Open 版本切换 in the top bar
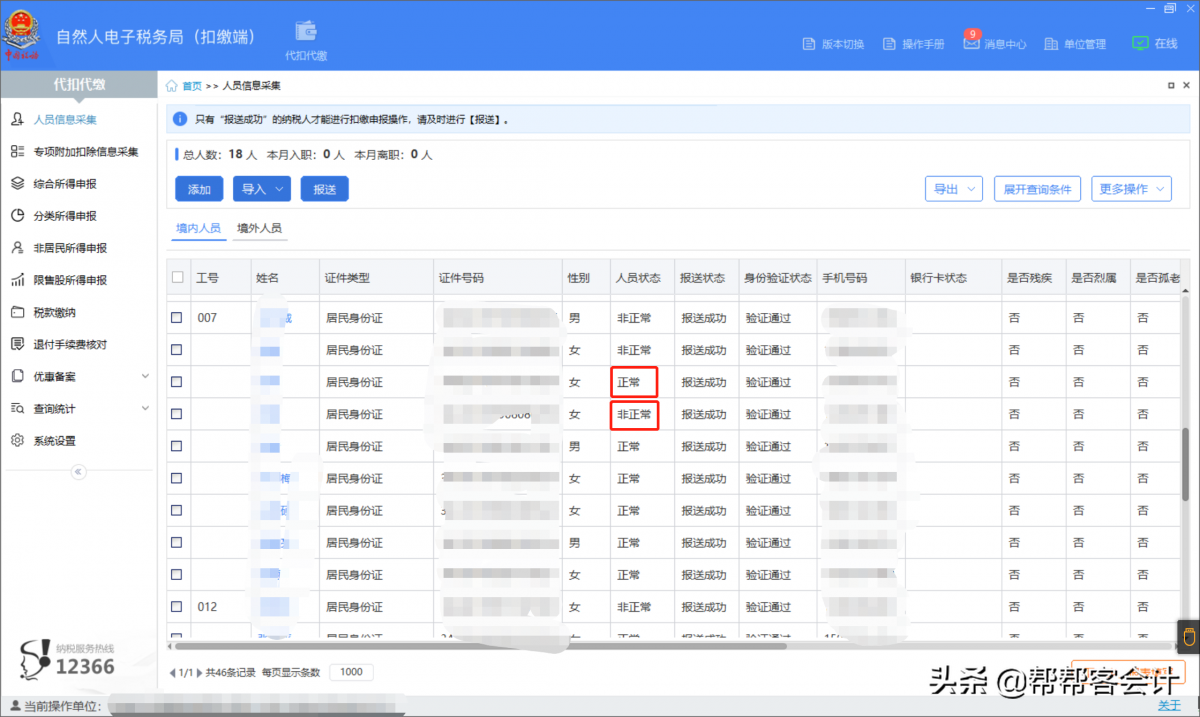The width and height of the screenshot is (1200, 717). 834,44
